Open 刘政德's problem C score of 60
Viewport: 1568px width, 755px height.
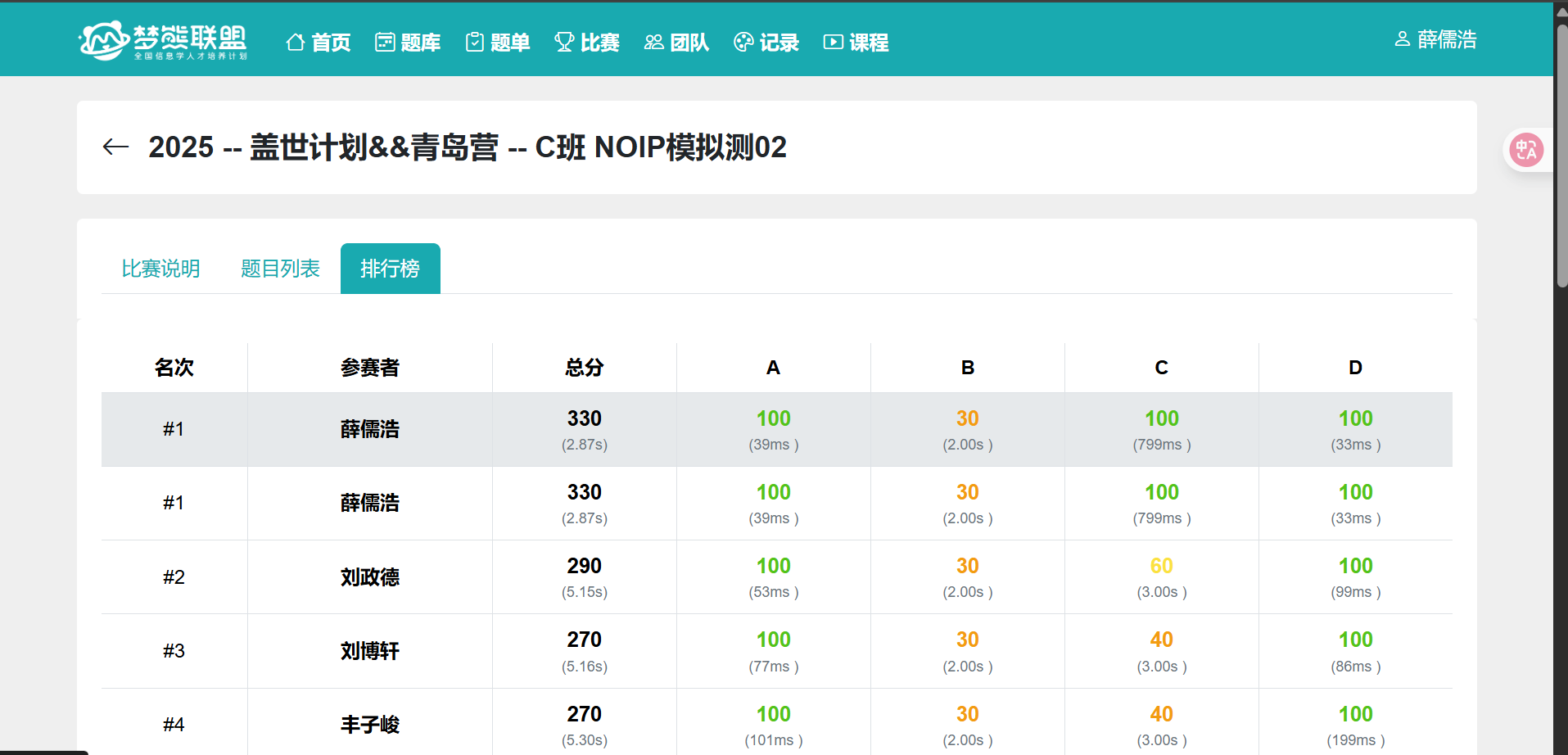[x=1162, y=566]
